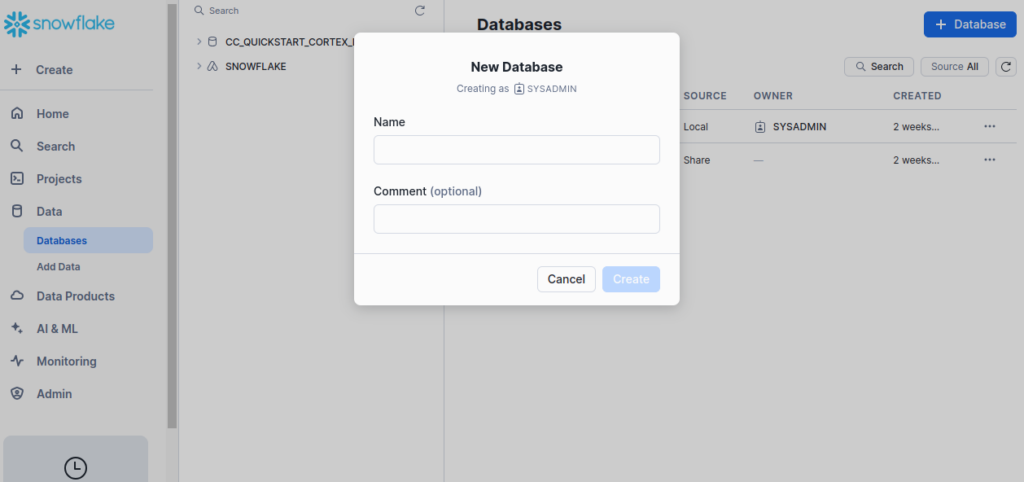Cancel the New Database dialog

pyautogui.click(x=566, y=279)
